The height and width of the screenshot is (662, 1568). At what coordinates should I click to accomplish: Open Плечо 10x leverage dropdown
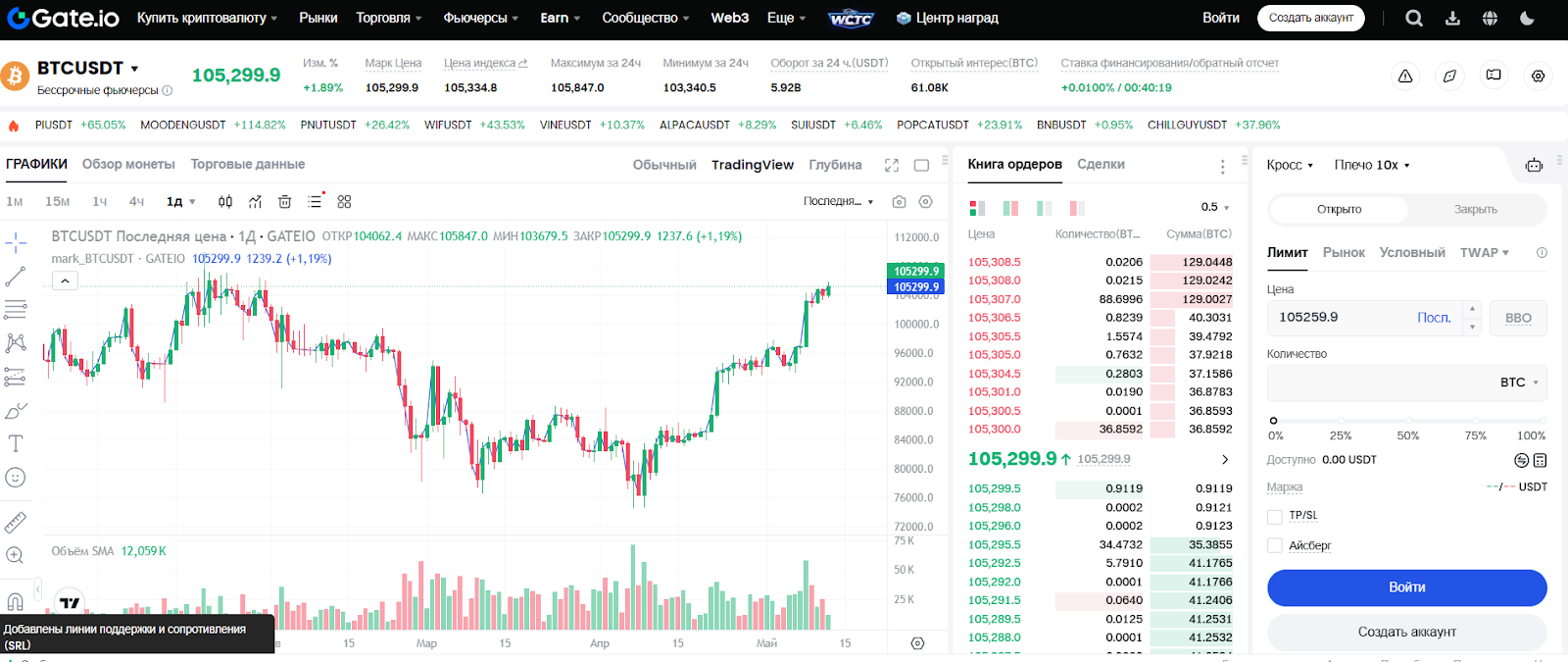pyautogui.click(x=1372, y=165)
